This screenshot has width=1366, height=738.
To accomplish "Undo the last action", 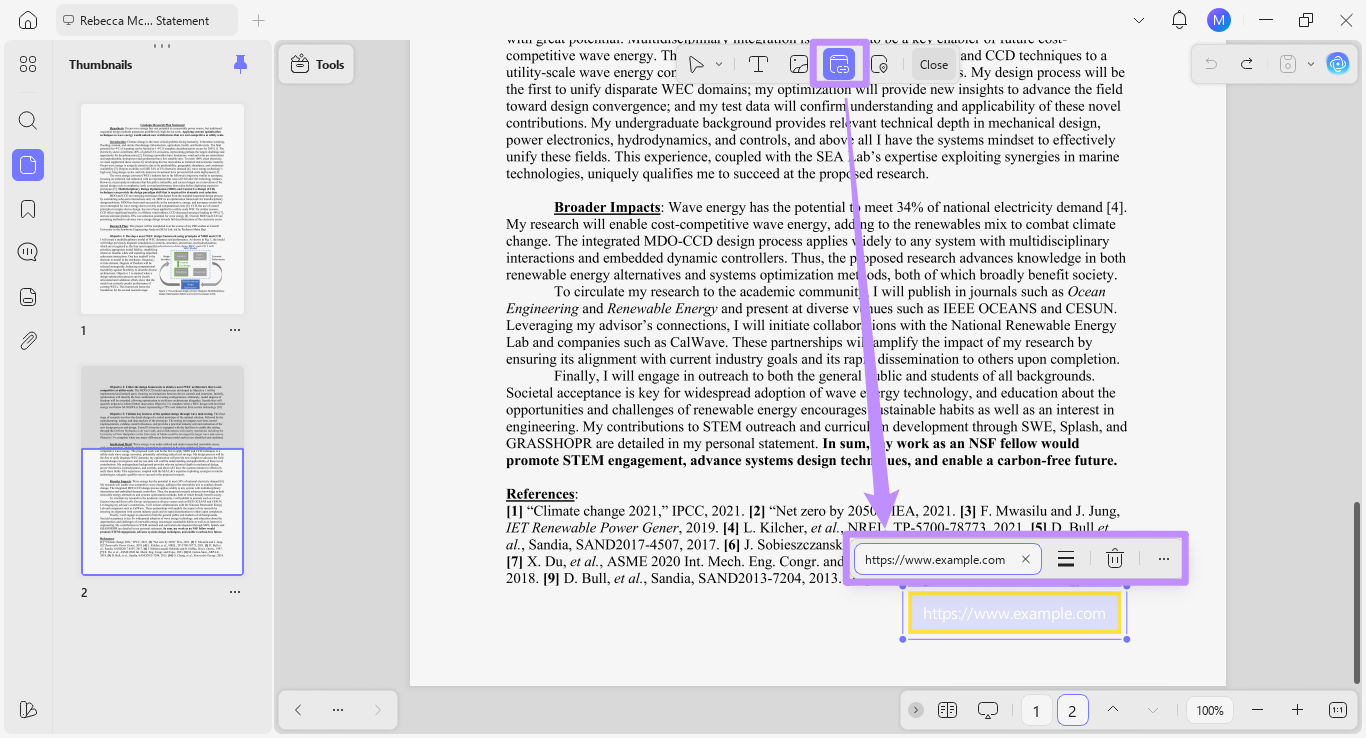I will (x=1211, y=64).
